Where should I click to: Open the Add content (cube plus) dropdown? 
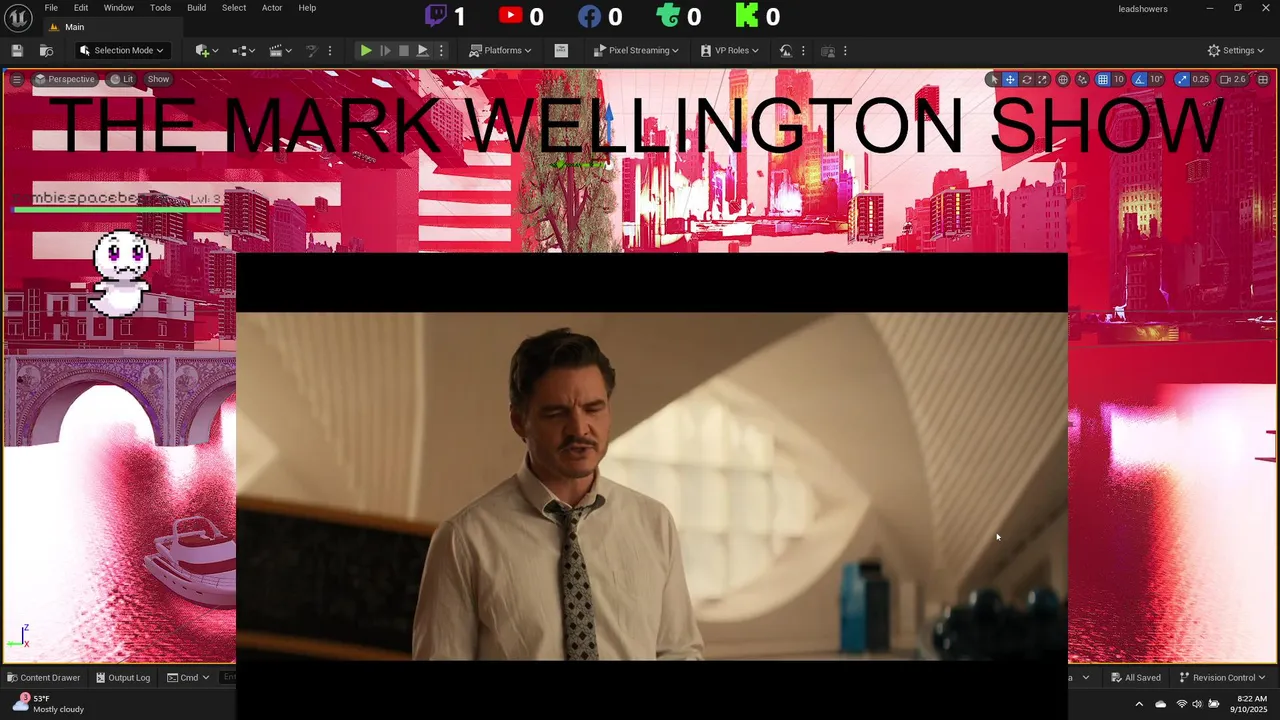coord(207,51)
